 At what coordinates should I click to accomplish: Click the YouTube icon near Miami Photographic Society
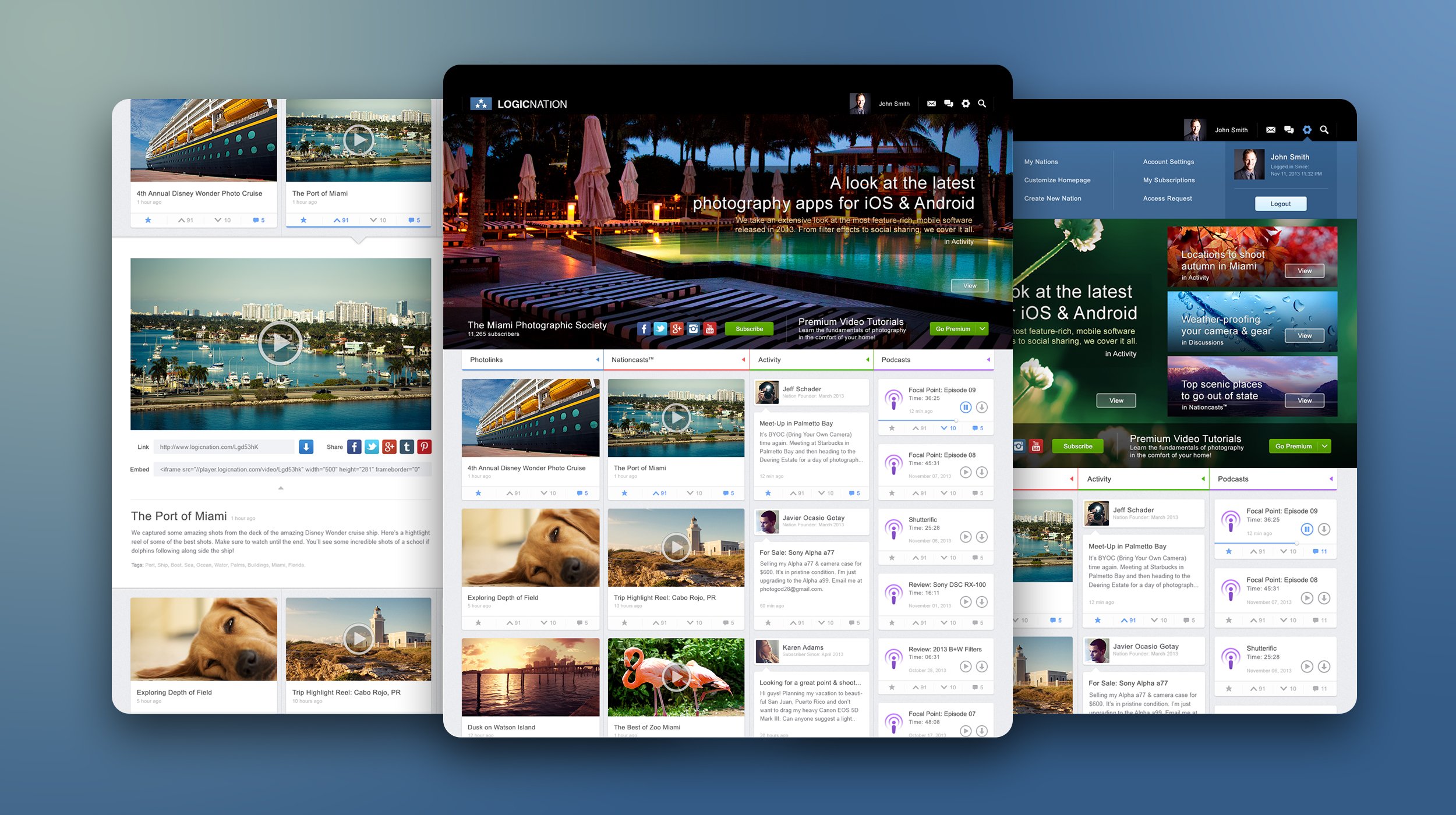710,328
